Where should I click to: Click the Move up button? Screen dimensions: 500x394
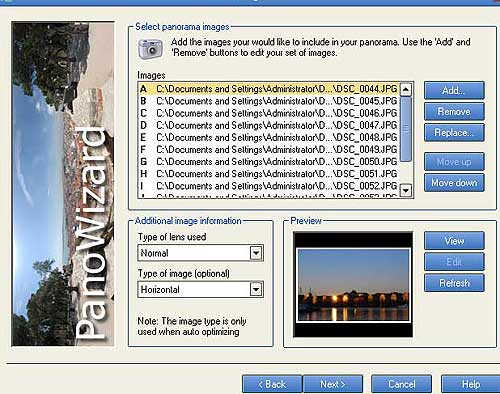[x=454, y=162]
